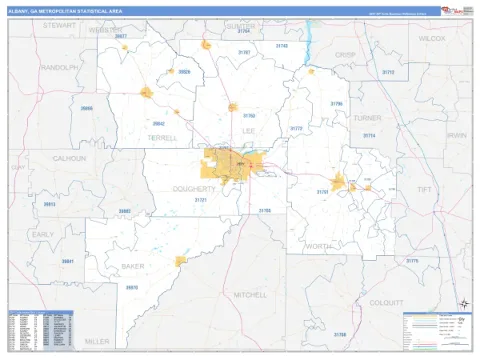This screenshot has height=360, width=480.
Task: Click the TIFT county label
Action: tap(425, 190)
